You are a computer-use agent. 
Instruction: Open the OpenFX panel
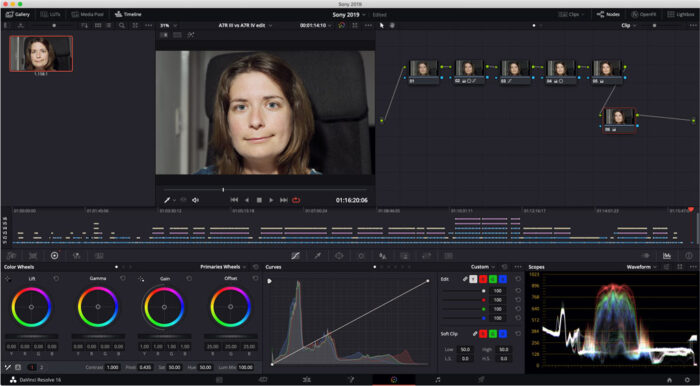pyautogui.click(x=643, y=14)
